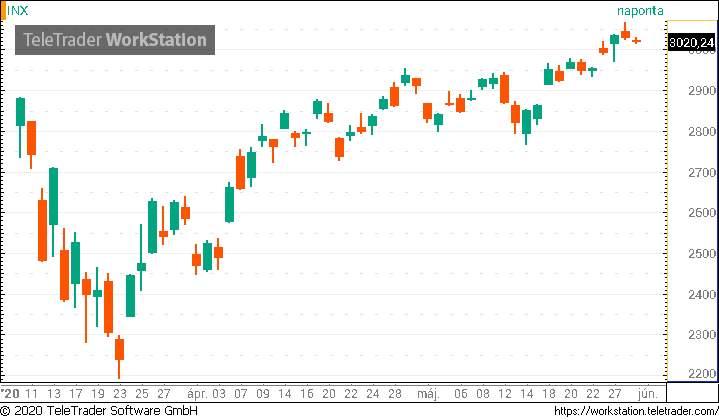Open the workstation.teletrader.com link

636,411
